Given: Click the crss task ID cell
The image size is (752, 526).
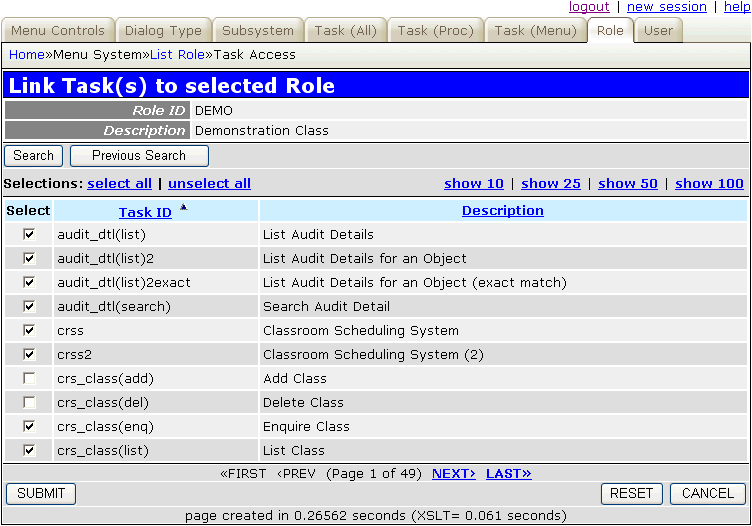Looking at the screenshot, I should click(156, 330).
